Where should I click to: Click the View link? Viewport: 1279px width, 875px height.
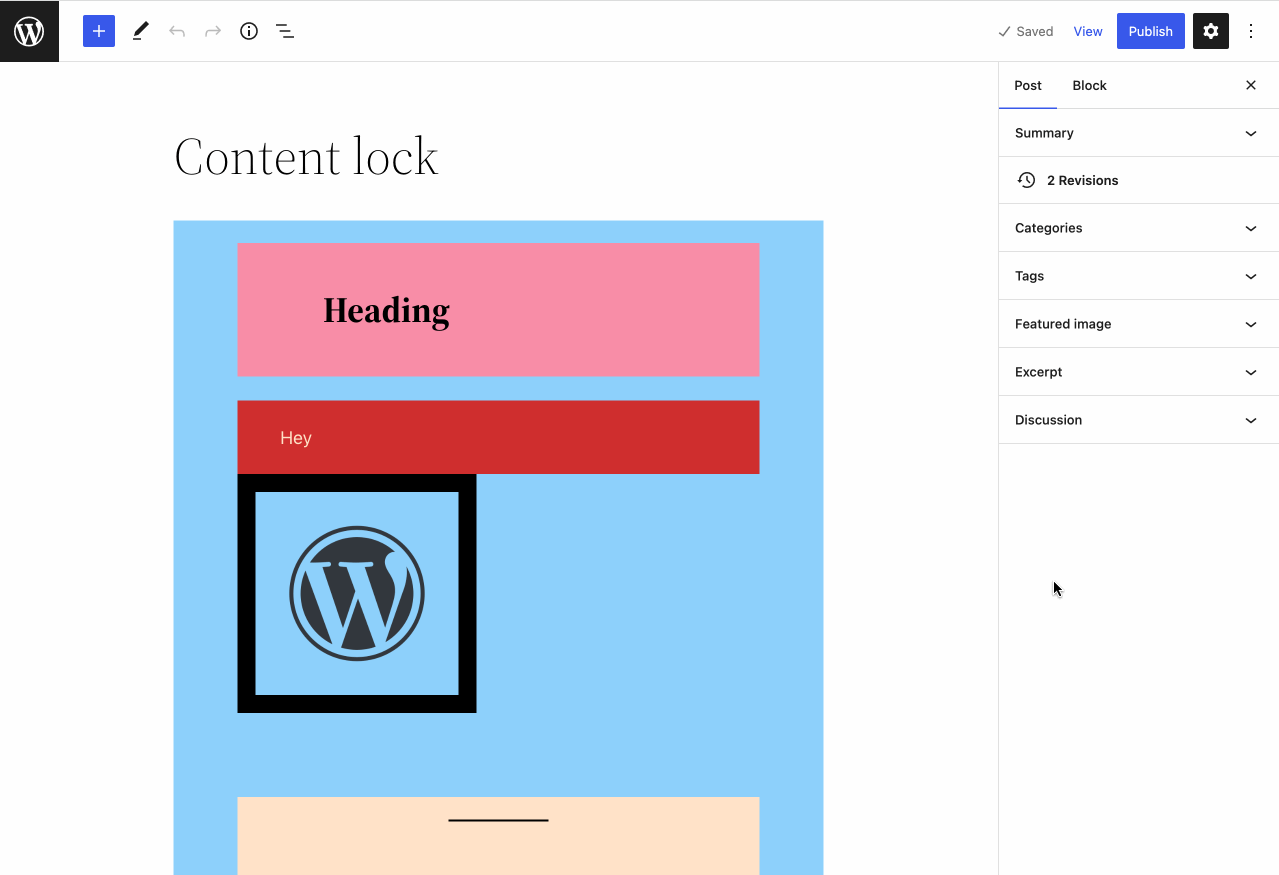click(x=1088, y=31)
